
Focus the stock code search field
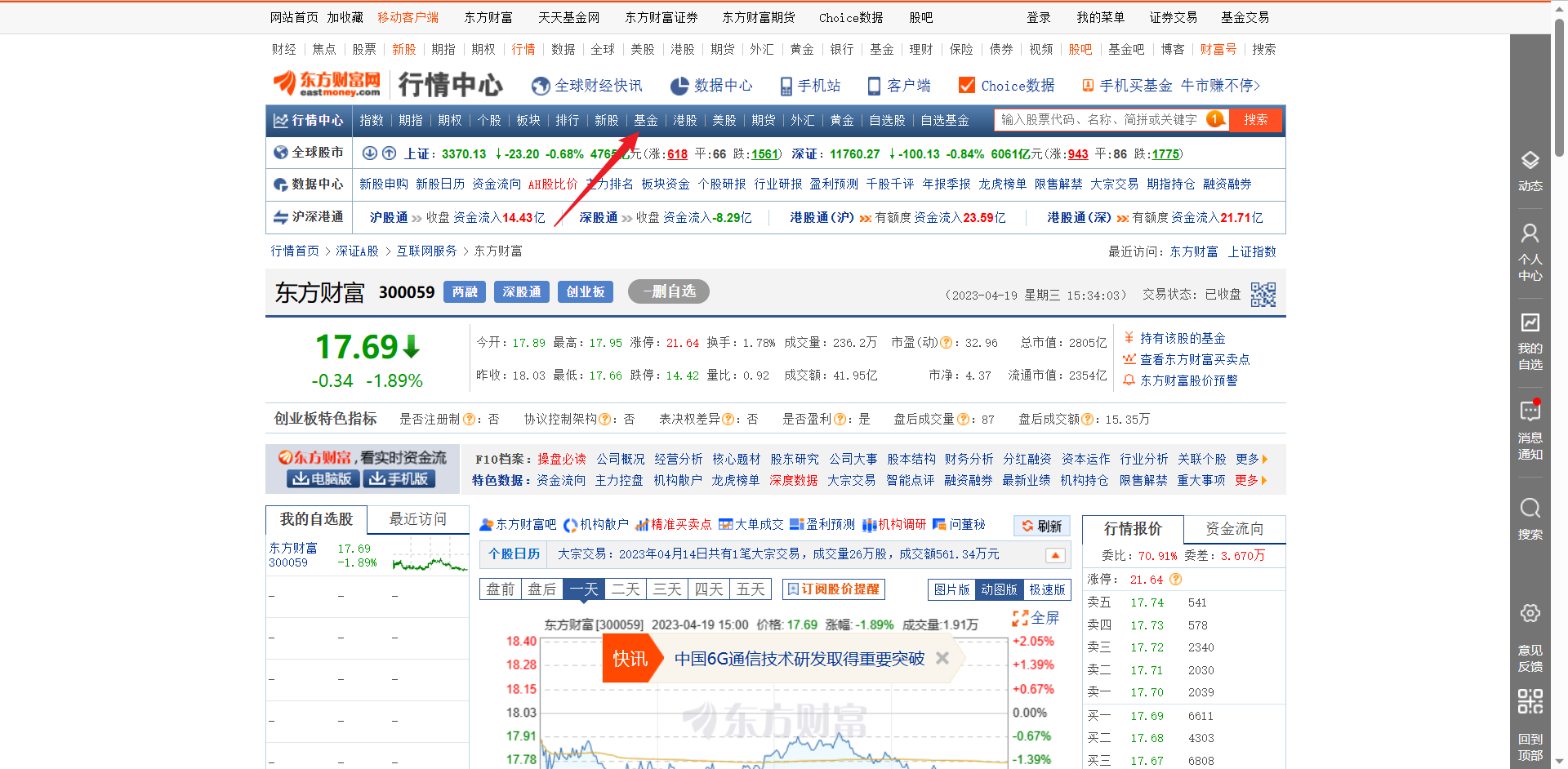pos(1101,120)
